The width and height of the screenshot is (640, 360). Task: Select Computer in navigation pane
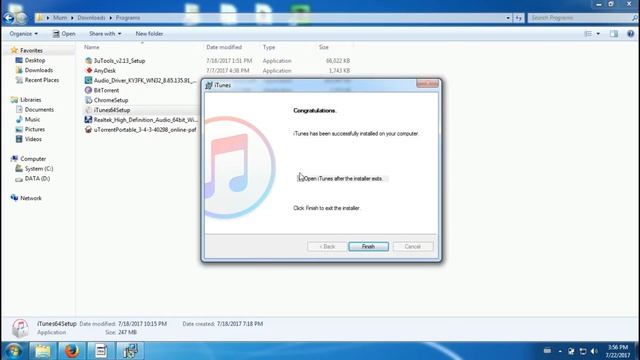pos(33,159)
